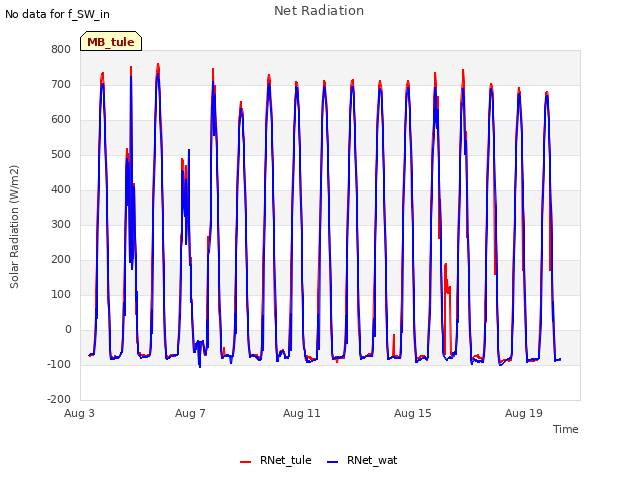Click the 100 y-axis tick label

(61, 295)
